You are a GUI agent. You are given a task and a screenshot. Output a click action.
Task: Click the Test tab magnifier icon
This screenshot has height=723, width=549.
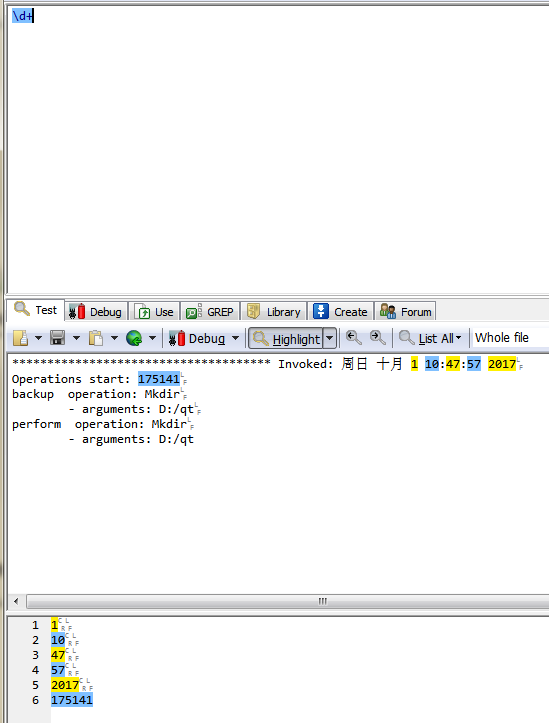click(22, 309)
